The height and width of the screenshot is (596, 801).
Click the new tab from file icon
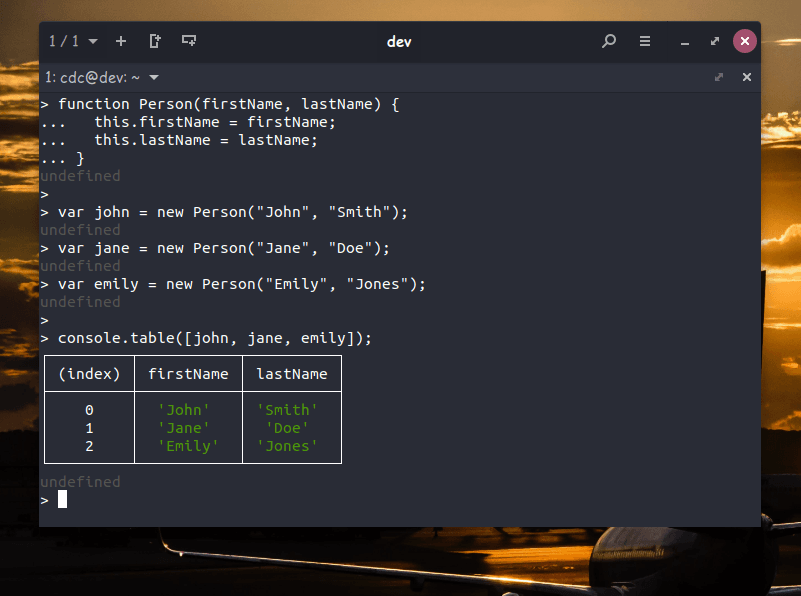(x=155, y=41)
